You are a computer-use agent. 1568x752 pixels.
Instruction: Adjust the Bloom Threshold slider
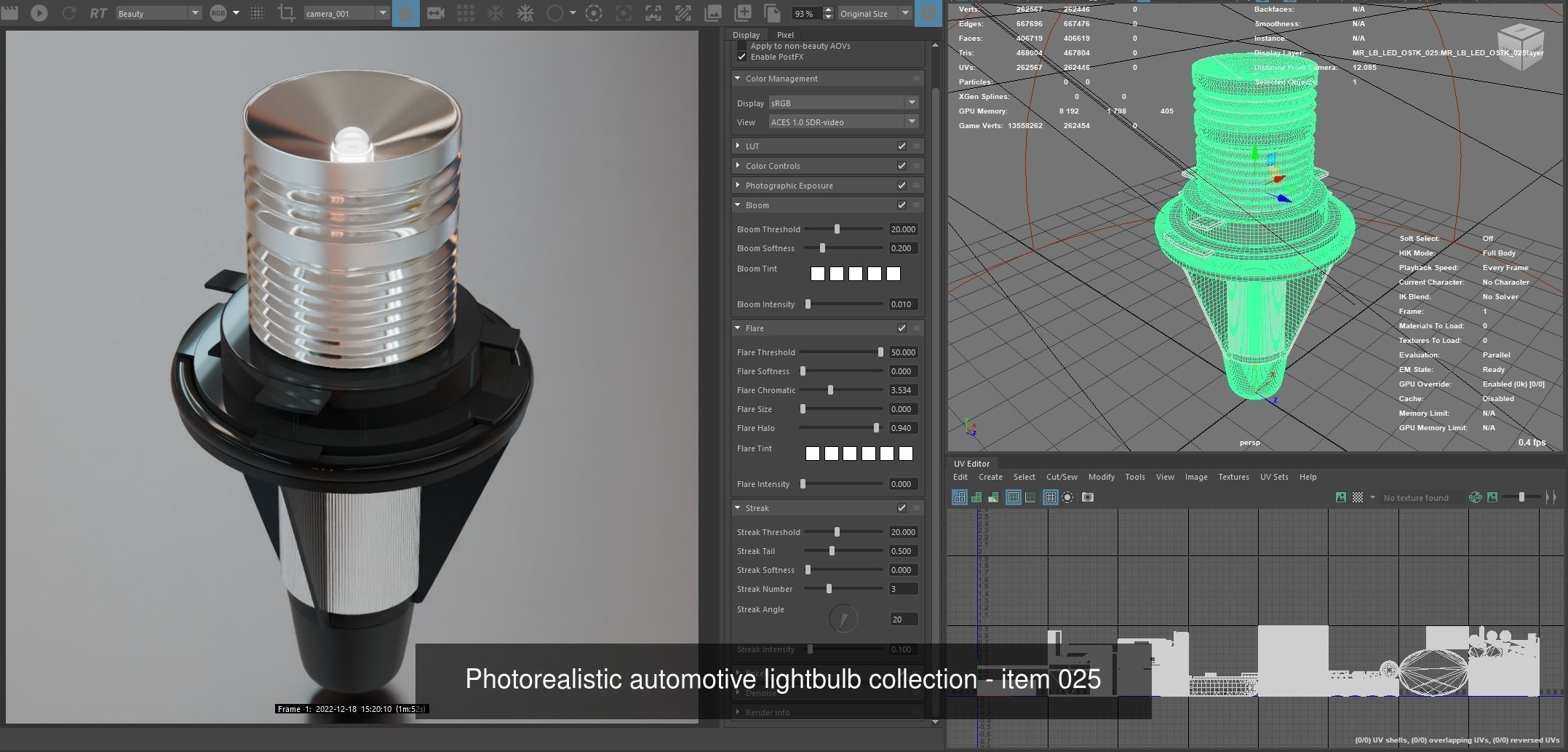click(837, 229)
